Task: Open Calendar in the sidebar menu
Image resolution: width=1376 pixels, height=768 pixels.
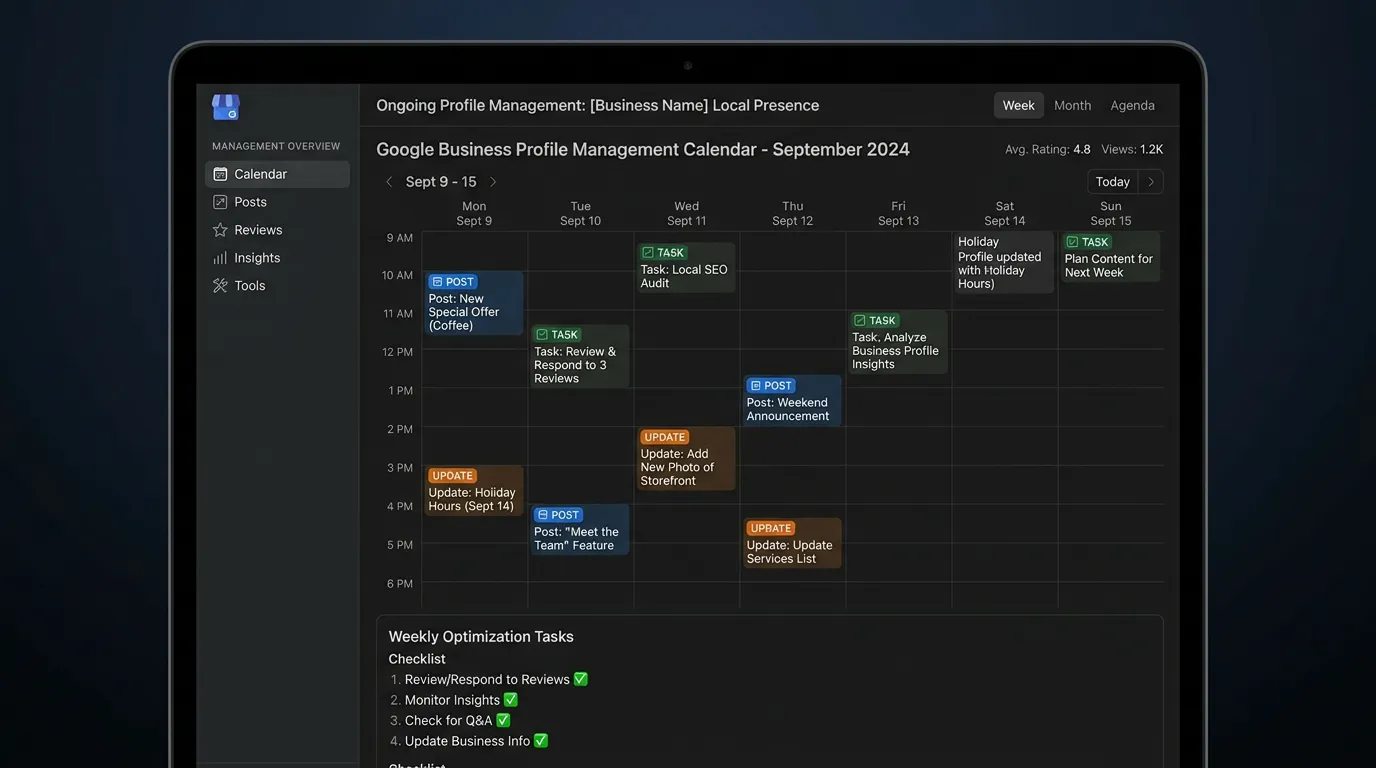Action: pos(277,174)
